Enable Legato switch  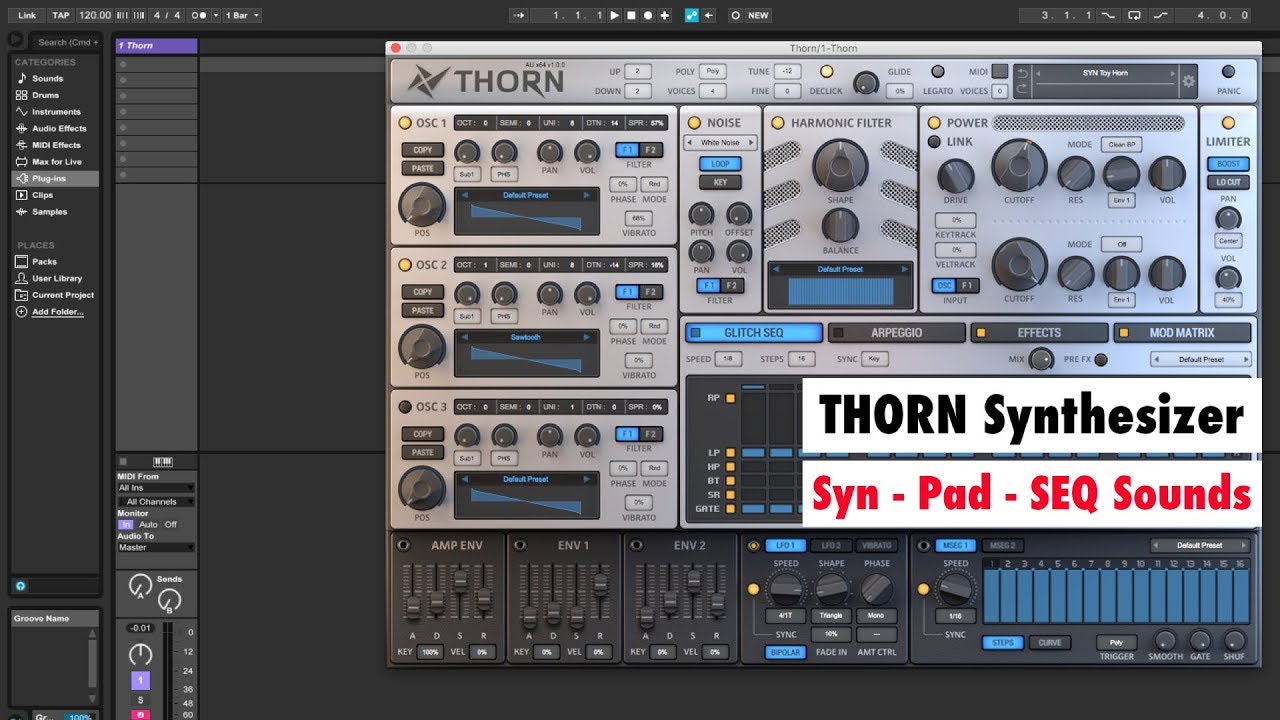point(938,71)
